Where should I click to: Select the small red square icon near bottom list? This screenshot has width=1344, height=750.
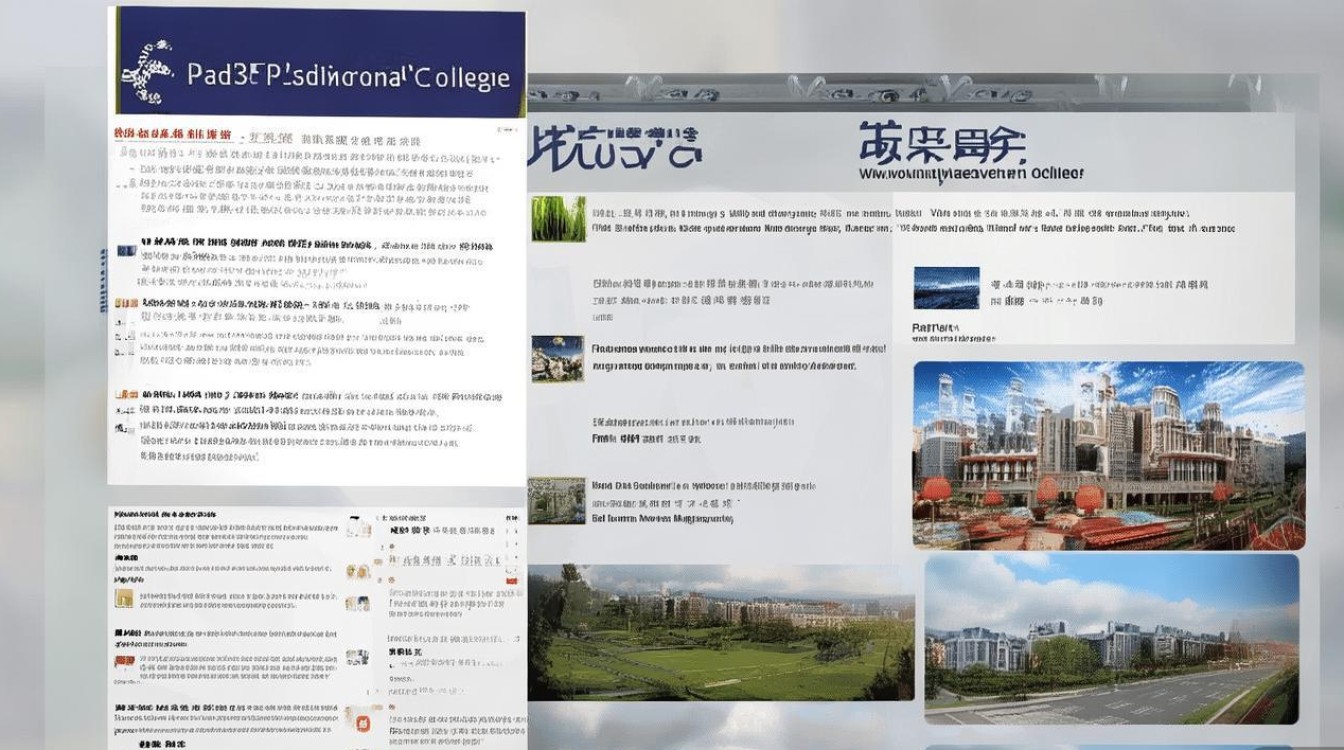coord(510,580)
